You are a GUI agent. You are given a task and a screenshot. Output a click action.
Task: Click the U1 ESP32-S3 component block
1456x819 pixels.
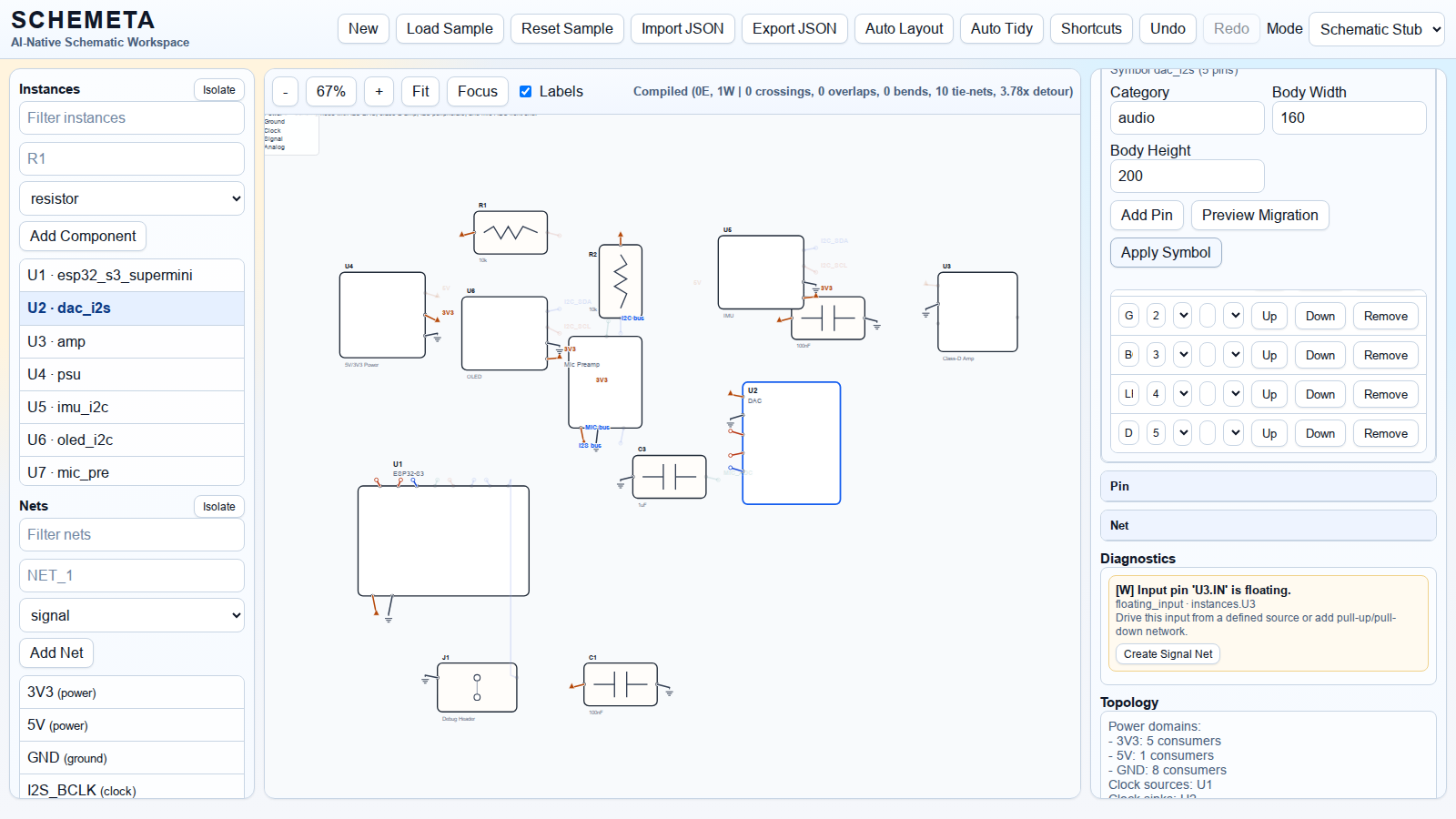tap(443, 541)
